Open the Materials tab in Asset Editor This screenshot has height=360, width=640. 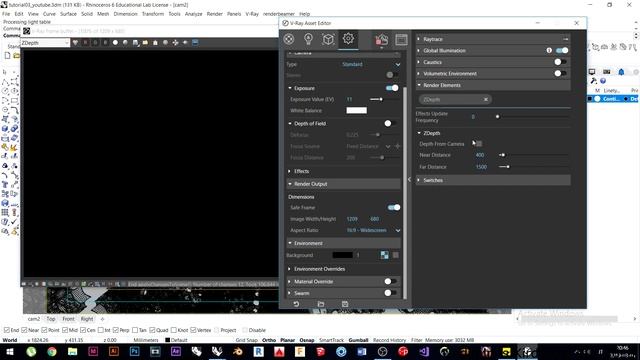[x=289, y=39]
